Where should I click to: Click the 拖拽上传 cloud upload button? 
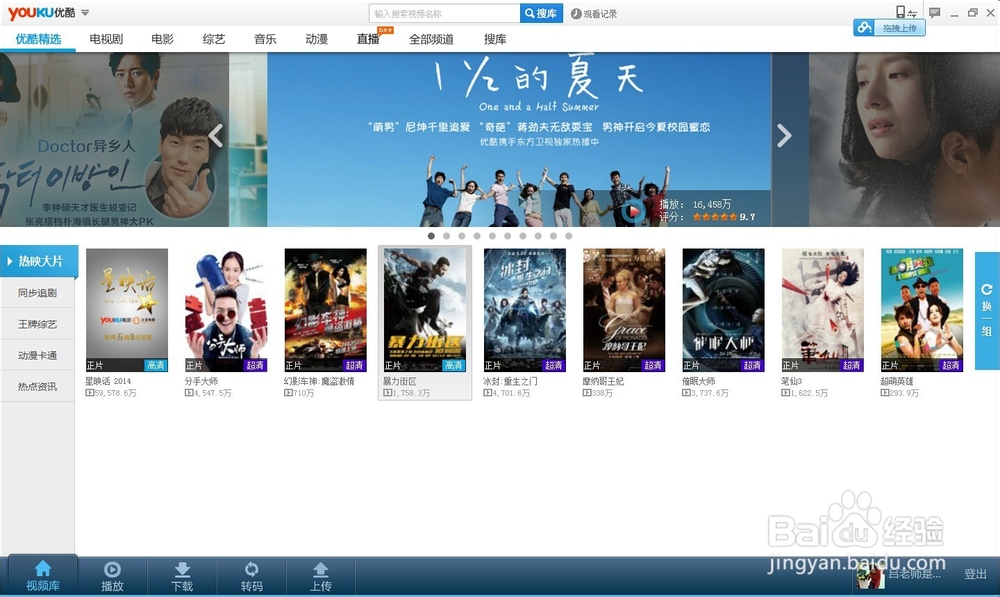pos(890,28)
